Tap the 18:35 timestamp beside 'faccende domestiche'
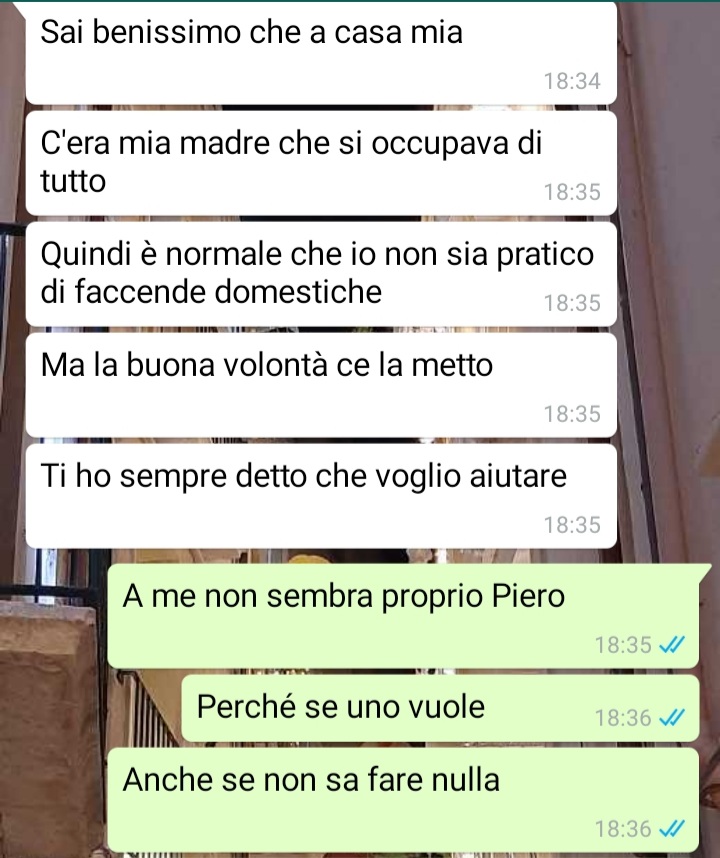The width and height of the screenshot is (720, 858). click(x=572, y=304)
